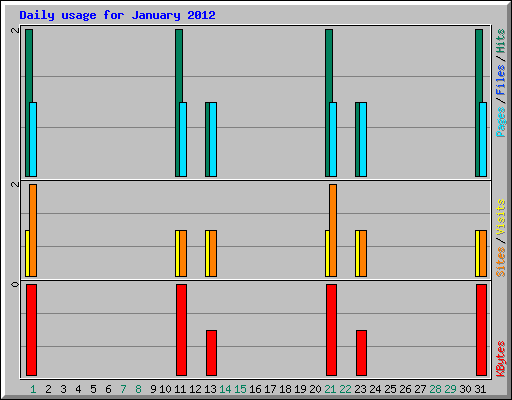
Task: Pick the red KBytes bar for day 11
Action: (x=181, y=330)
